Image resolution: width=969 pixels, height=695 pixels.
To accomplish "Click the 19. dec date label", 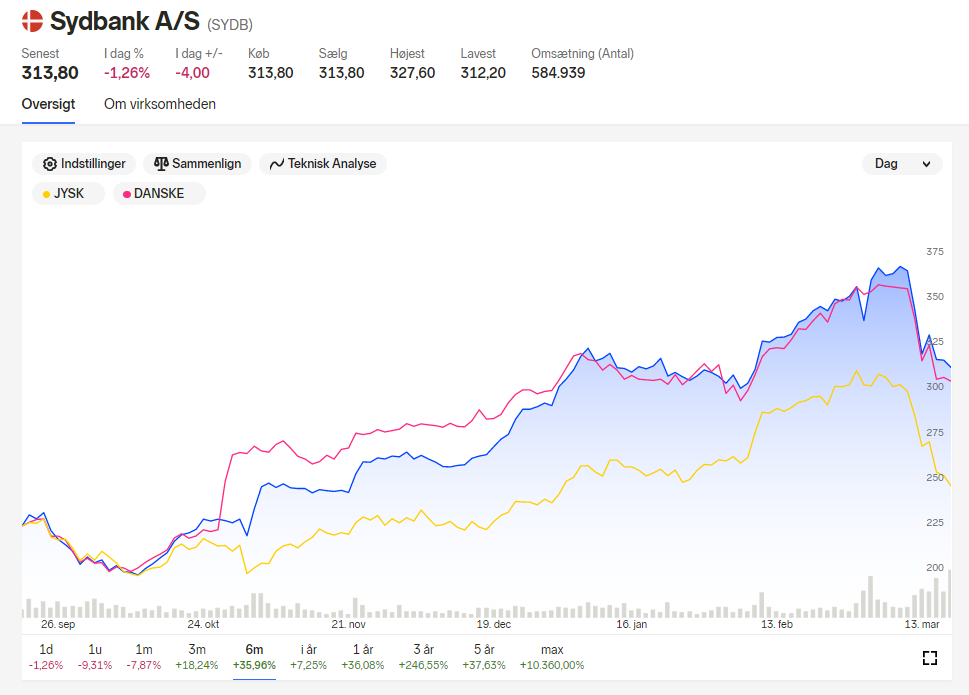I will 494,624.
